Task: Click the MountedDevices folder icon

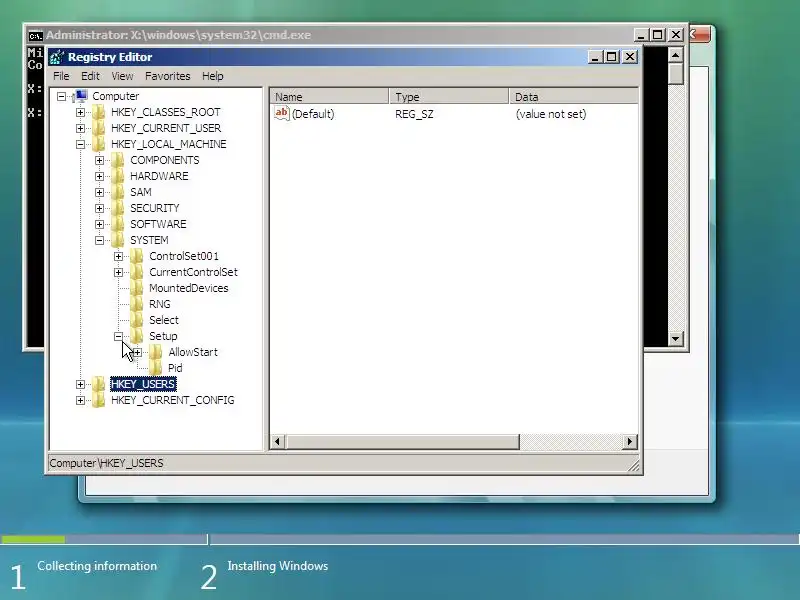Action: tap(137, 288)
